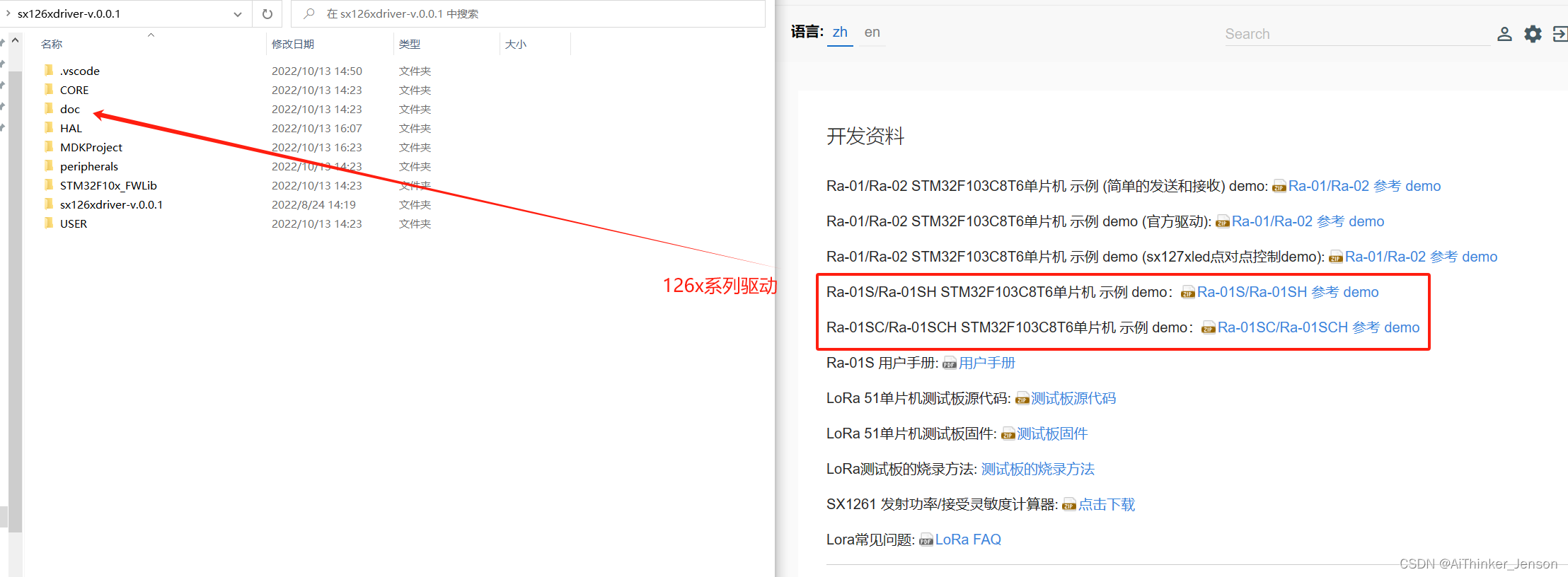Select the .vscode folder icon
This screenshot has height=577, width=1568.
pyautogui.click(x=49, y=70)
